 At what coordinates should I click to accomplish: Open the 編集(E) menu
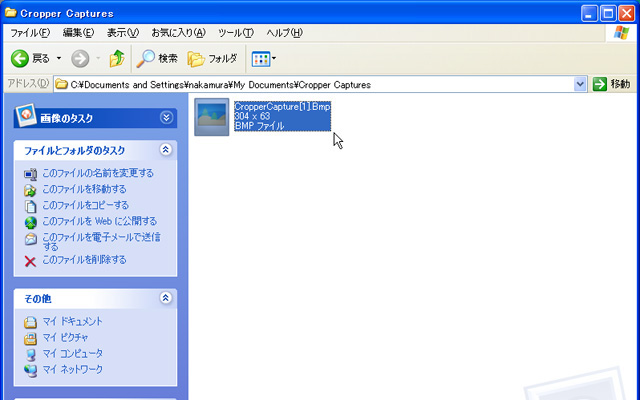(78, 33)
